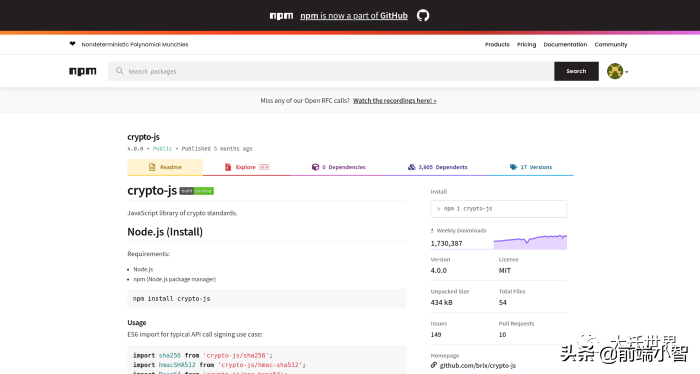Click the MIT license value
Screen dimensions: 700x374
click(x=505, y=270)
